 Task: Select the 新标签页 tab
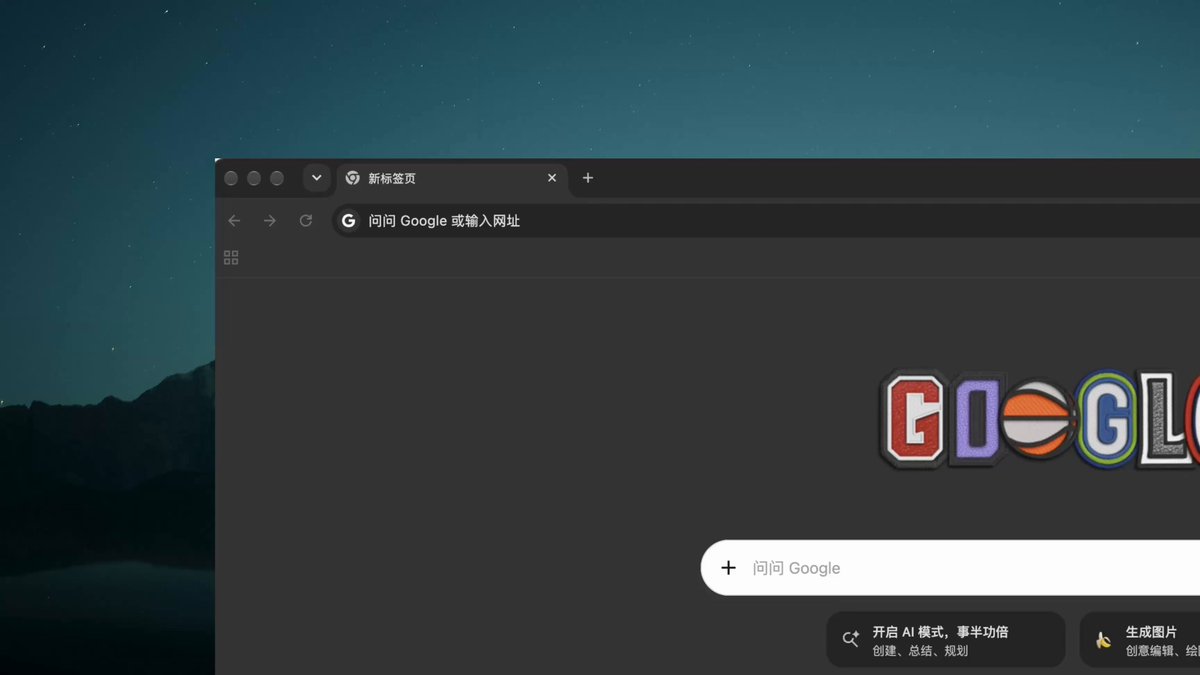[x=452, y=178]
